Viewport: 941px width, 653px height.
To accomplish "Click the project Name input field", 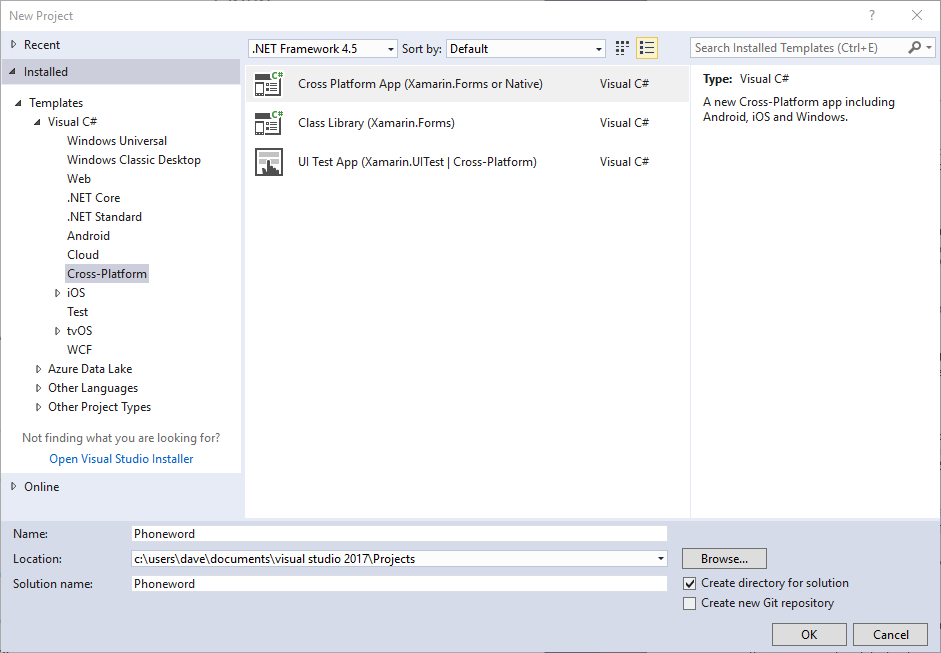I will [x=399, y=534].
